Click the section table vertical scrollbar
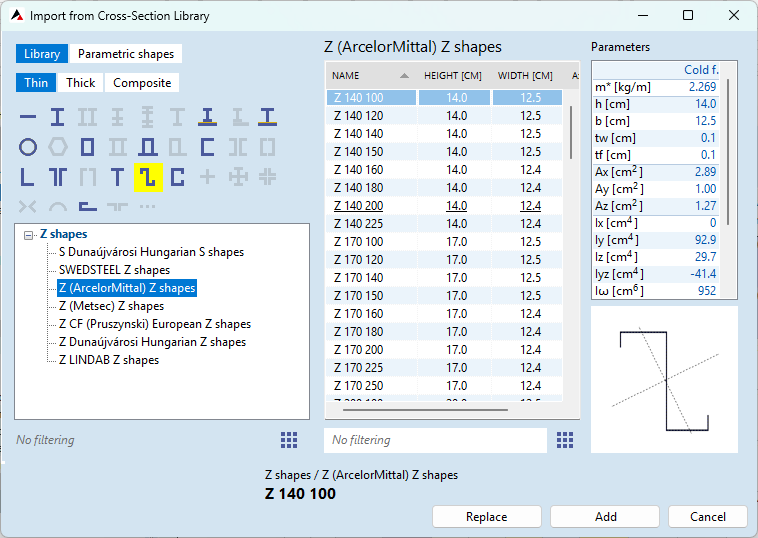The height and width of the screenshot is (538, 758). [571, 133]
